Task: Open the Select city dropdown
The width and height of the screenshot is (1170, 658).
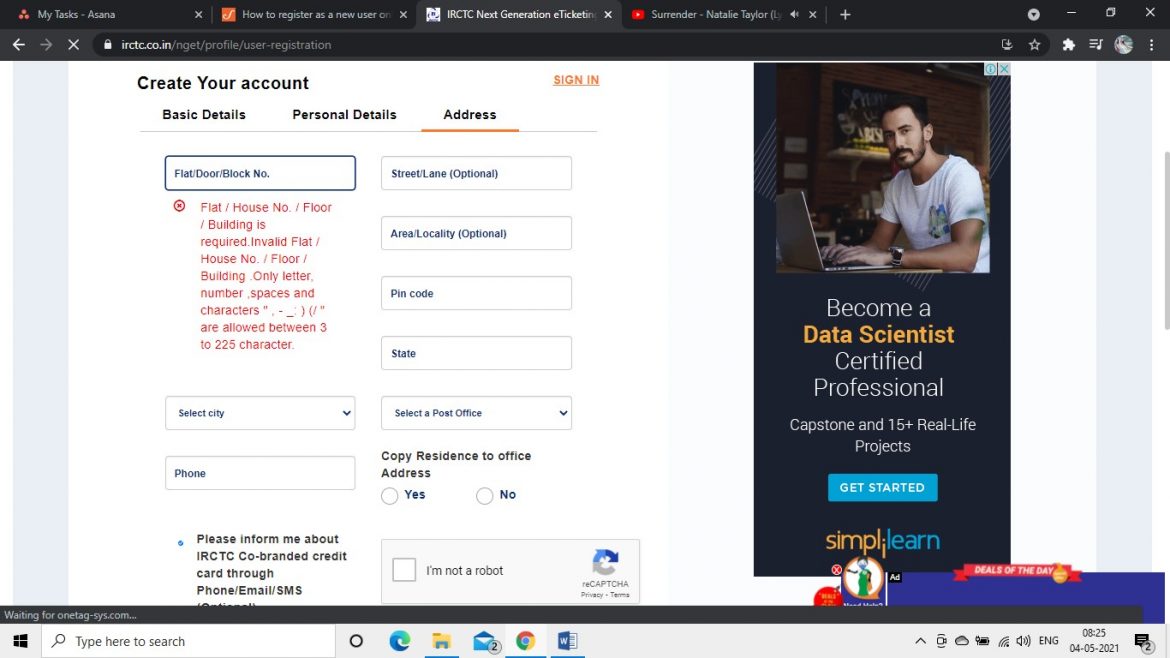Action: pos(260,413)
